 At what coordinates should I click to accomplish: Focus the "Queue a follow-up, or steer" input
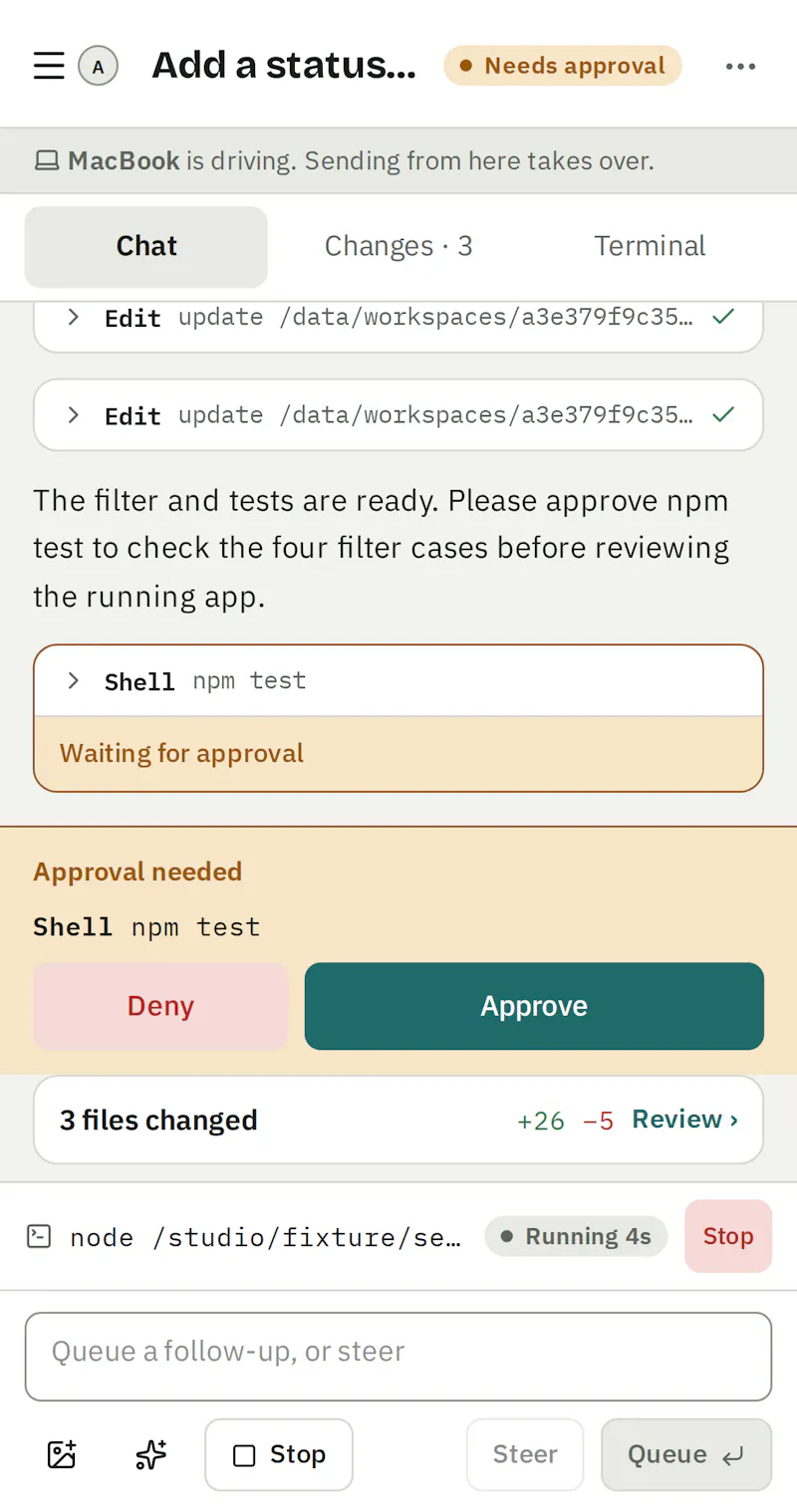click(398, 1357)
